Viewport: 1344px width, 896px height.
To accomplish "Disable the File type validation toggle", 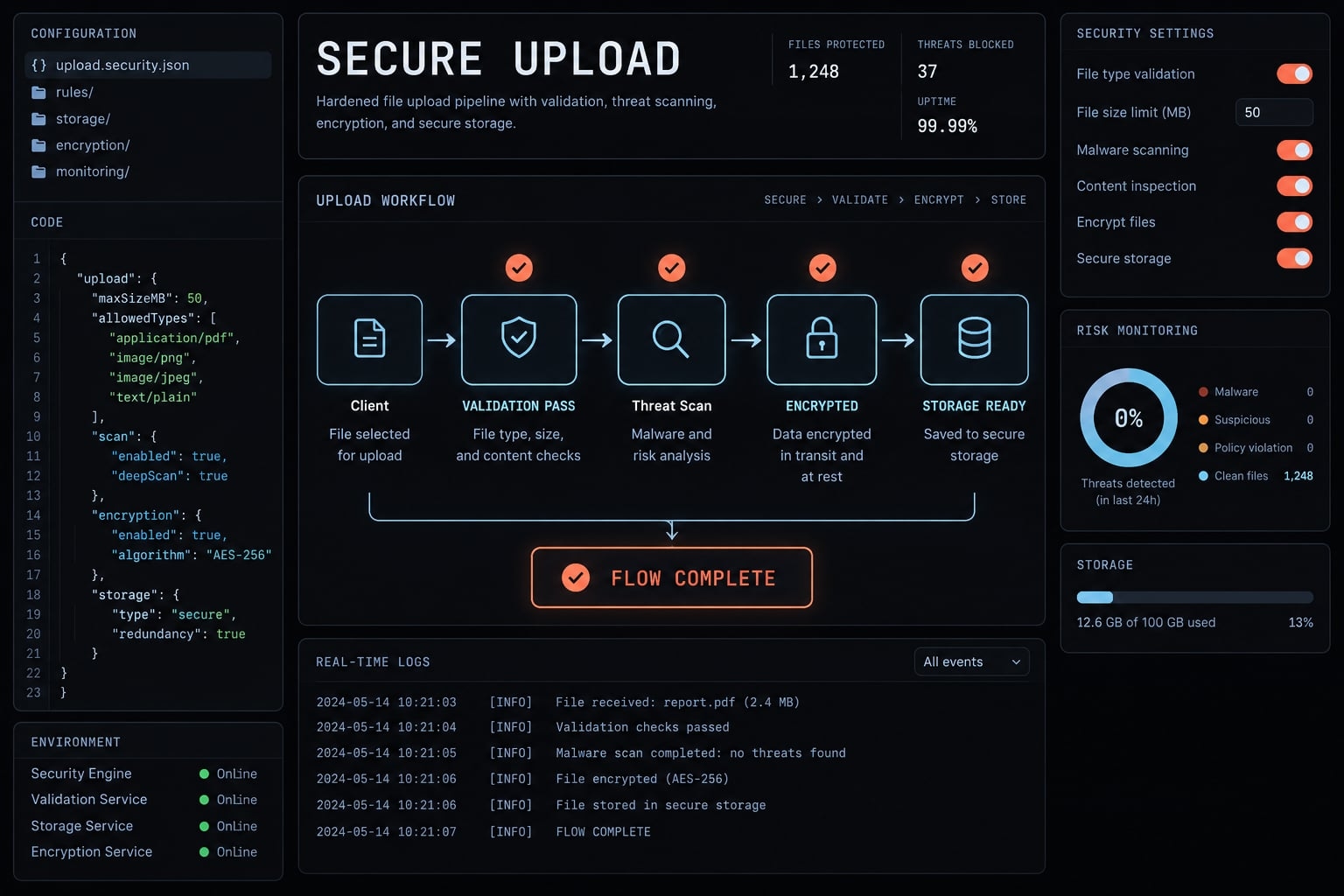I will [x=1294, y=74].
